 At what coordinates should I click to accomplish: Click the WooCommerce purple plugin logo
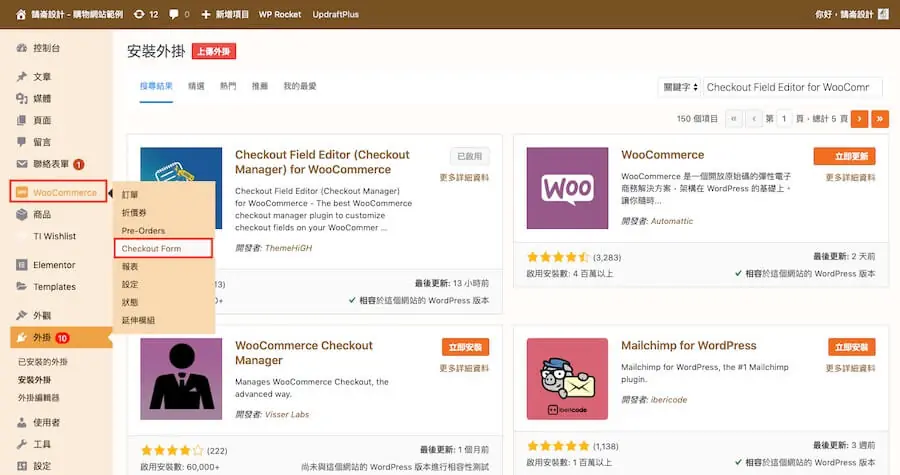pos(567,188)
